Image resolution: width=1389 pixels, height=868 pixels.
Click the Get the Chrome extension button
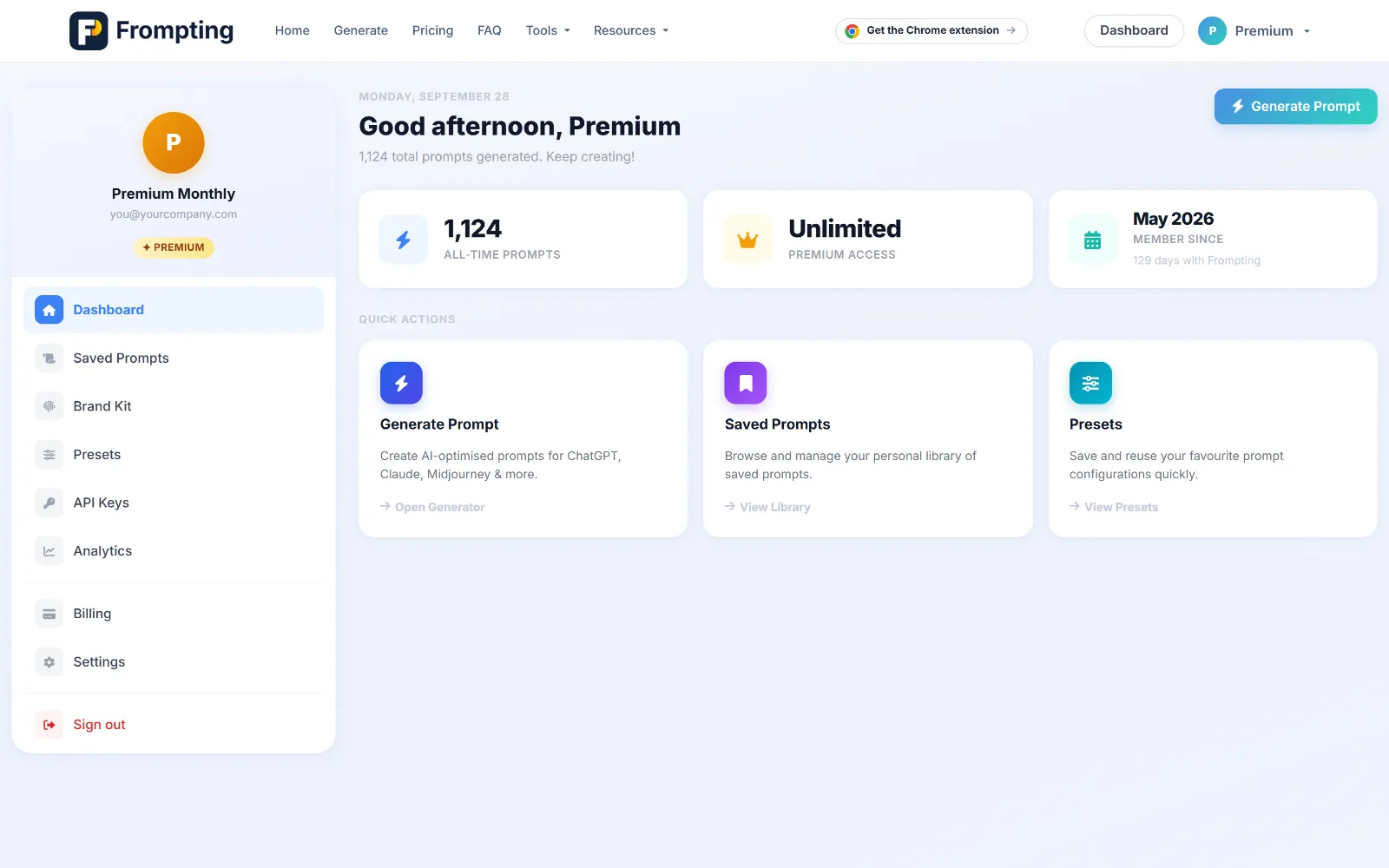pyautogui.click(x=931, y=30)
